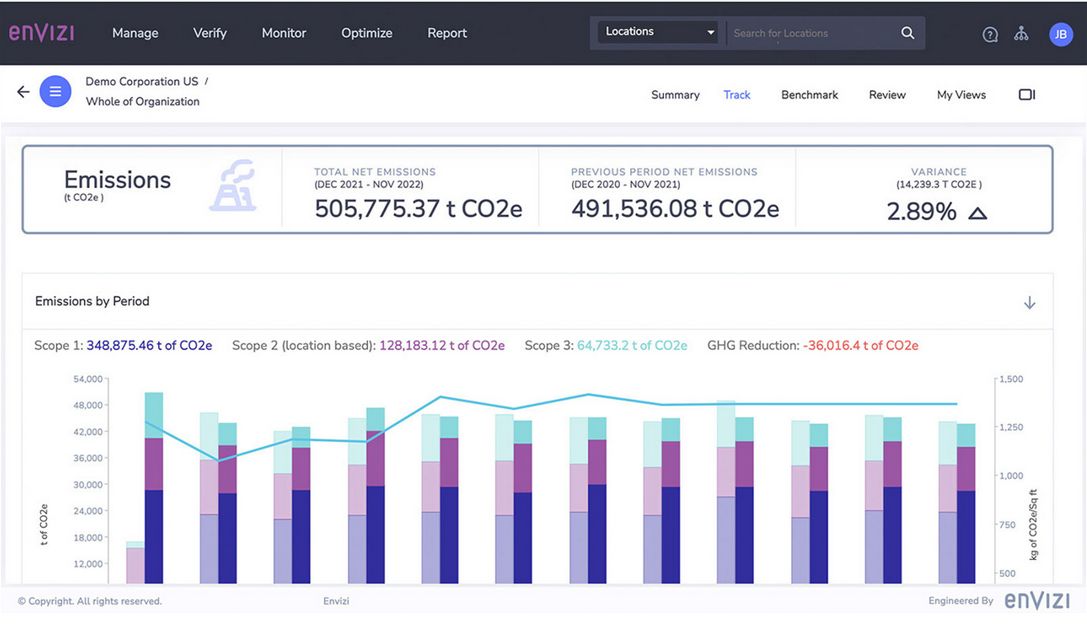Open the Optimize menu

[x=366, y=33]
